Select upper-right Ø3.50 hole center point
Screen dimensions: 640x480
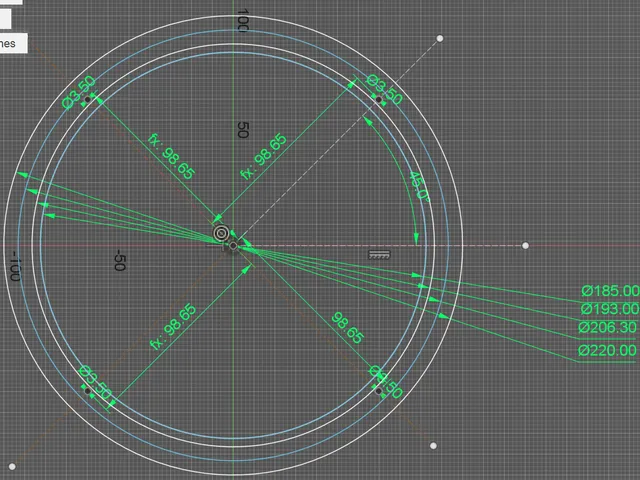[x=379, y=100]
